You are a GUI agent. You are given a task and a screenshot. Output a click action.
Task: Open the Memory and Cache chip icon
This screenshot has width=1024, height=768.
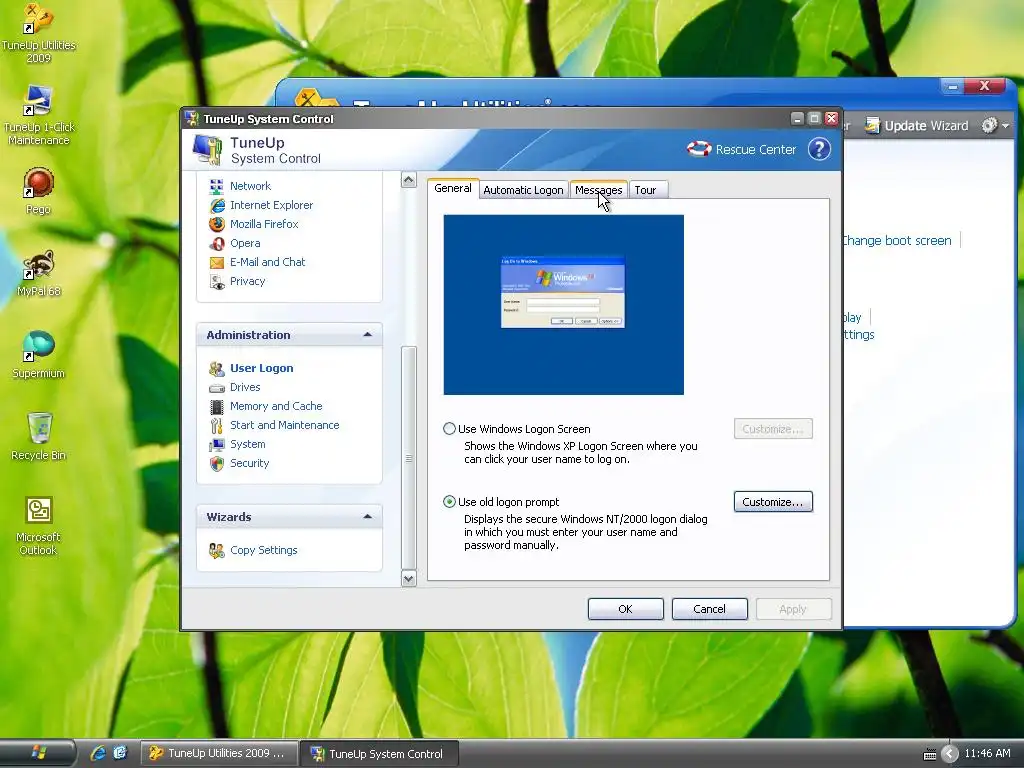coord(216,407)
